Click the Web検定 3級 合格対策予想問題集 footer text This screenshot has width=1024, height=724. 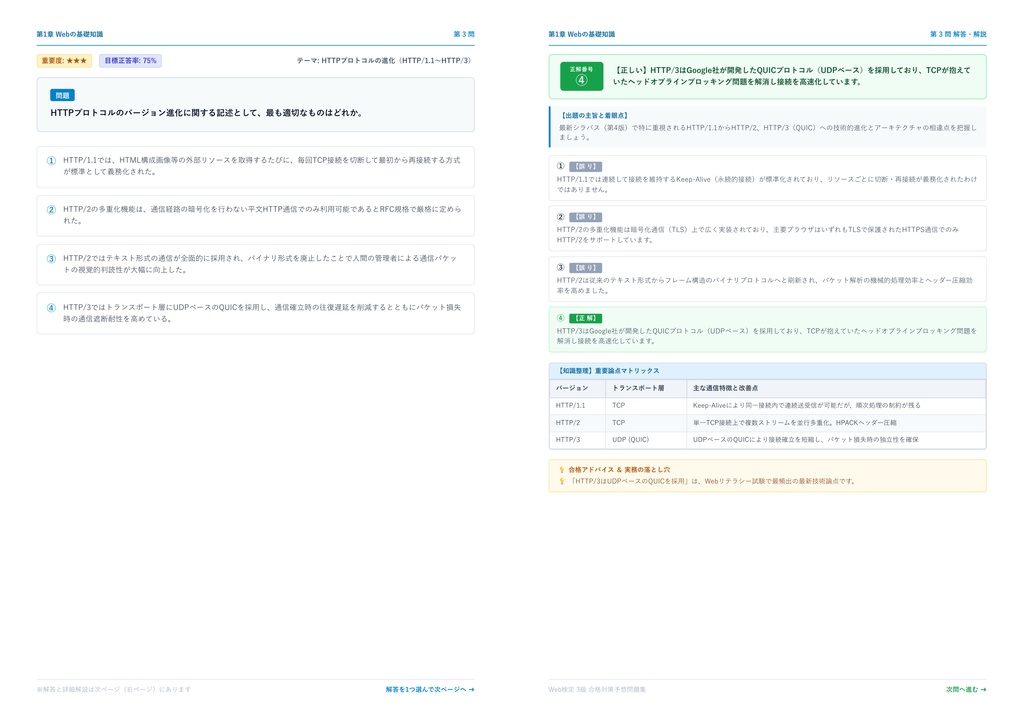click(x=597, y=689)
